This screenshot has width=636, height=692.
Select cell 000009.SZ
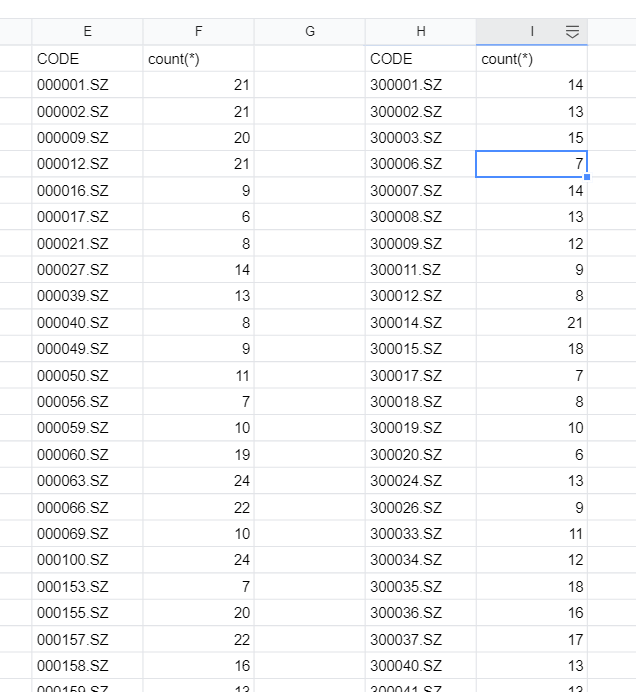click(87, 138)
